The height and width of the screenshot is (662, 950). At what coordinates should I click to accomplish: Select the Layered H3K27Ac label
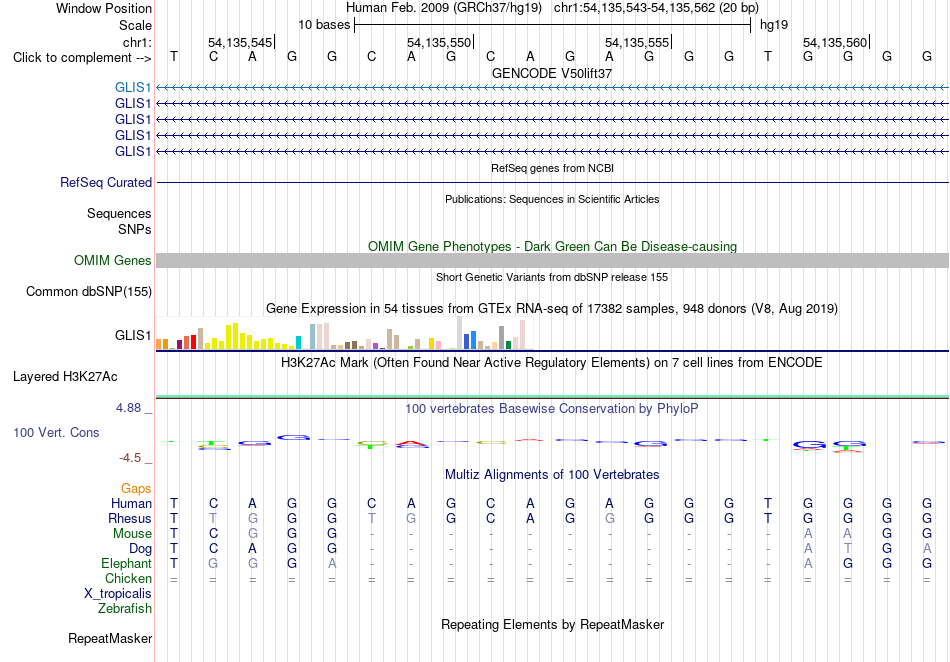[65, 377]
